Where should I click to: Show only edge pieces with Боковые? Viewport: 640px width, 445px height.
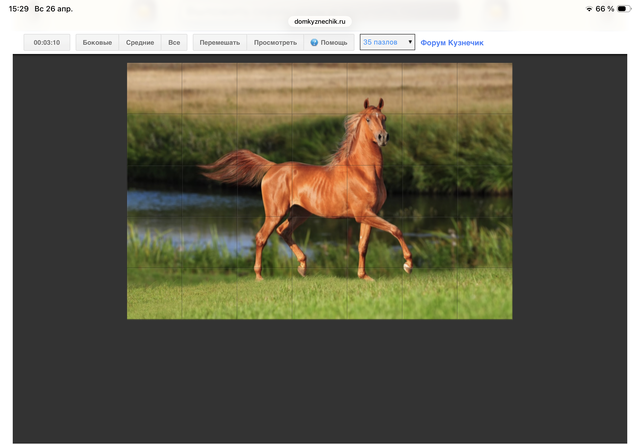tap(97, 43)
